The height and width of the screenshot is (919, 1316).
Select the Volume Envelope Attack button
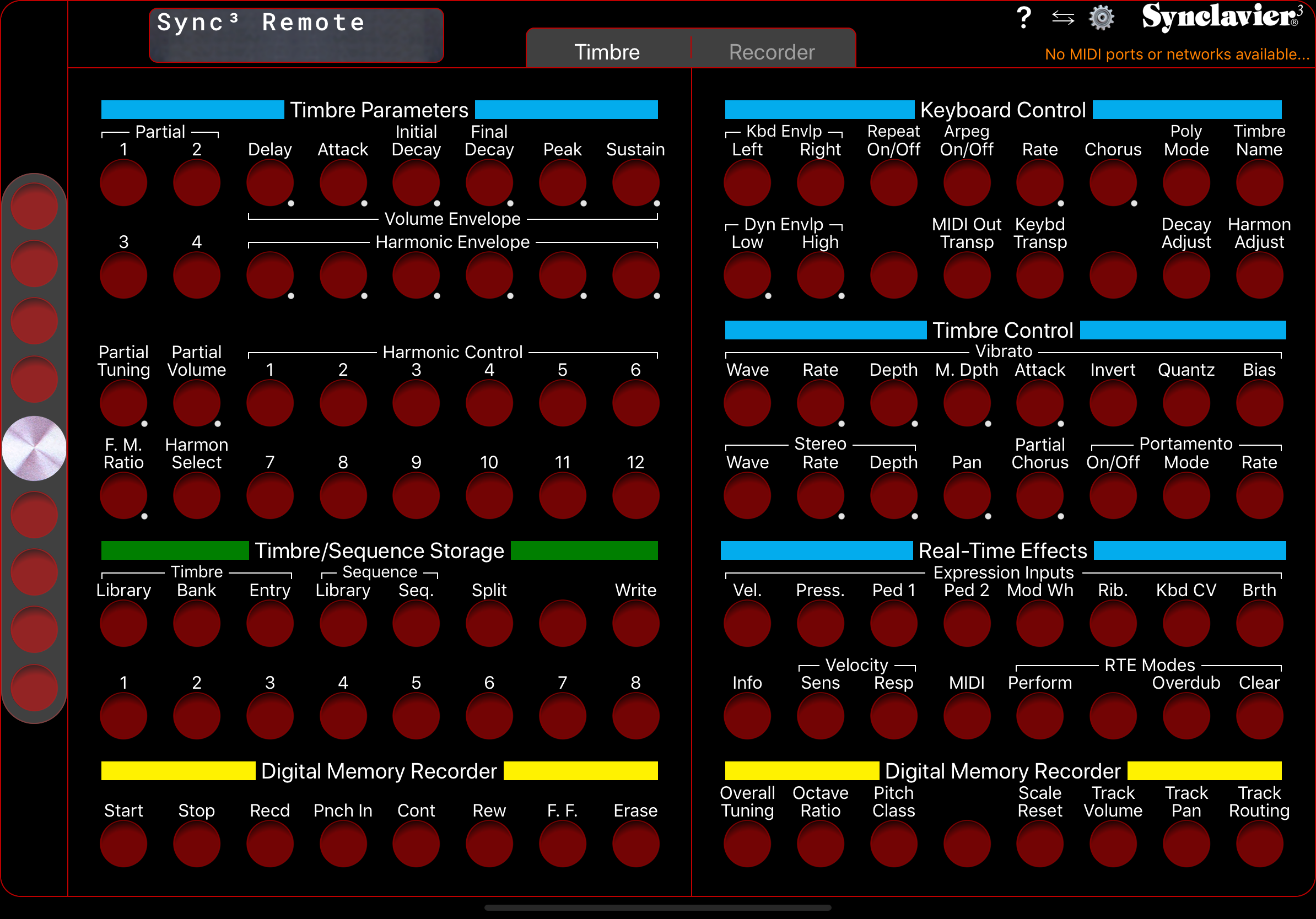(x=343, y=183)
